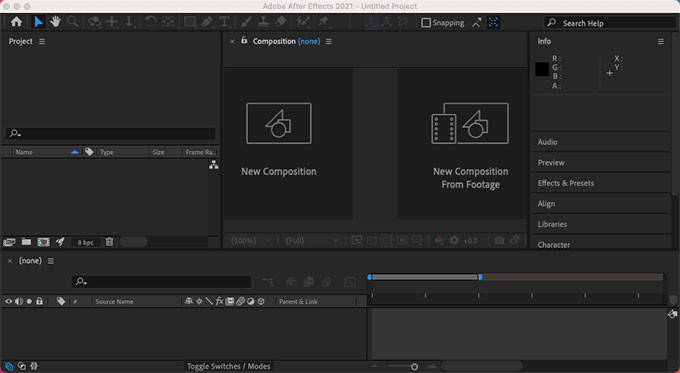
Task: Toggle the video eye column switch
Action: [x=8, y=301]
